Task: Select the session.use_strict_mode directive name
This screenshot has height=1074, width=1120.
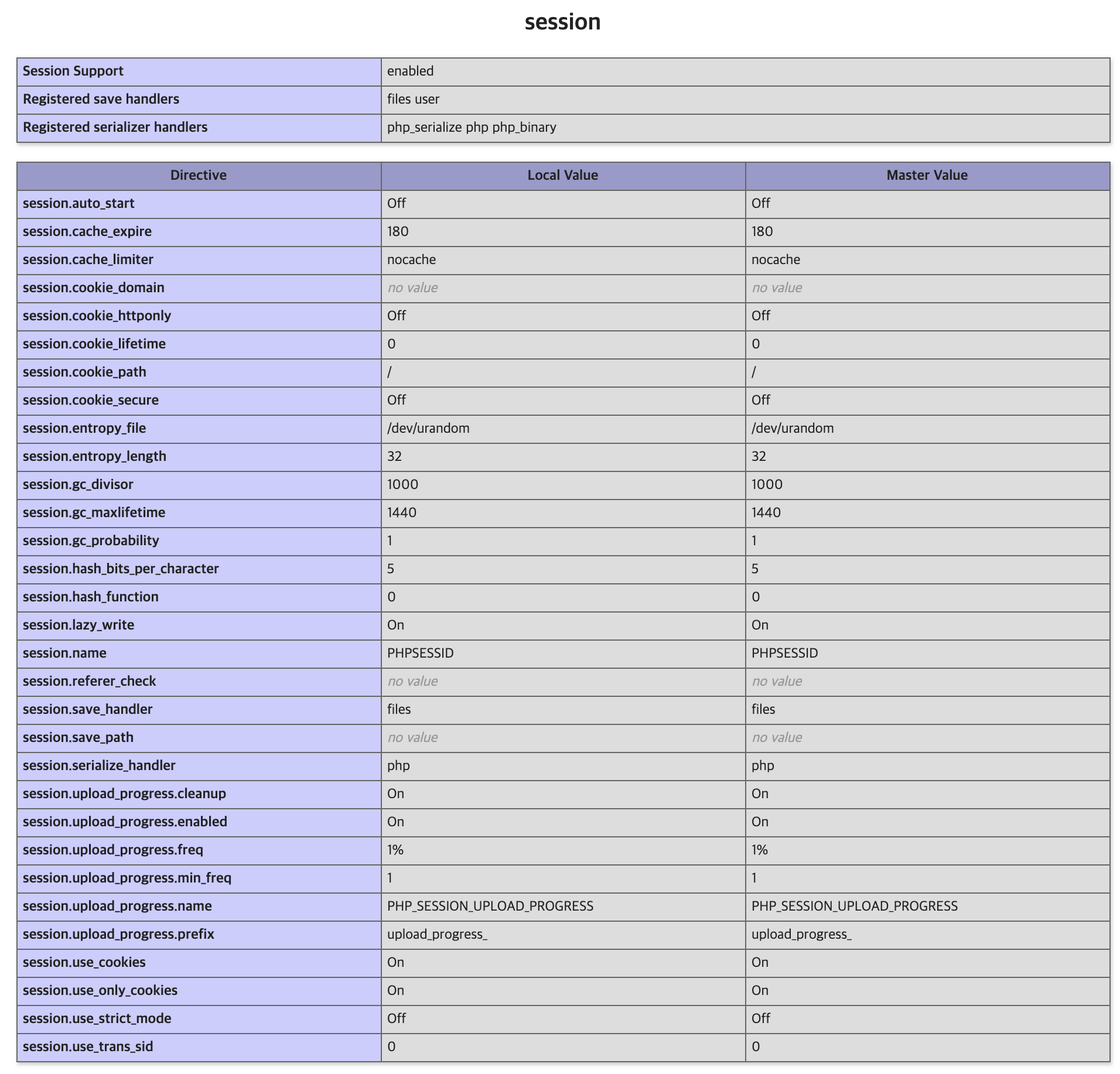Action: (97, 1018)
